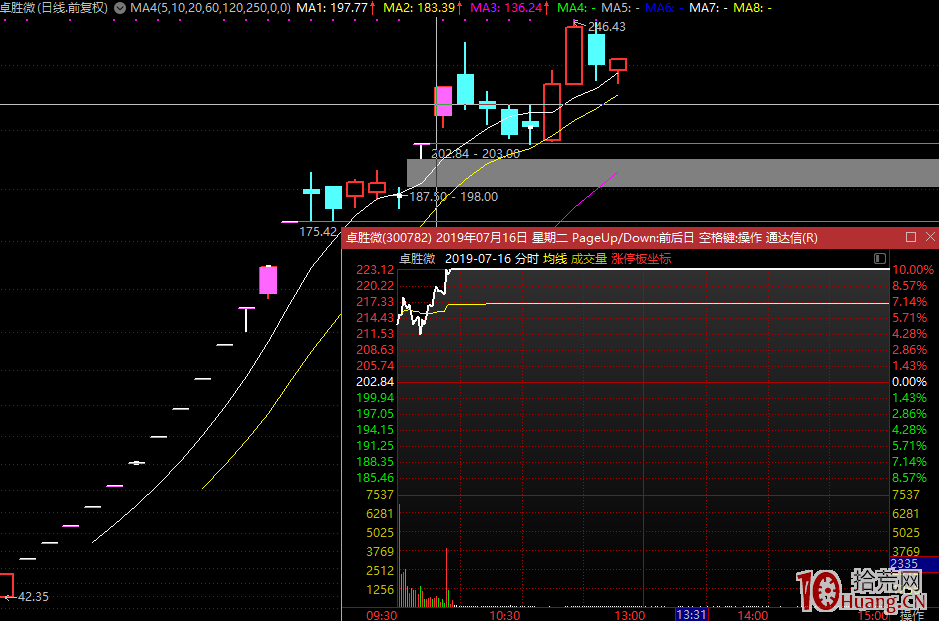
Task: Click the 0.00% percent axis label
Action: [x=909, y=381]
